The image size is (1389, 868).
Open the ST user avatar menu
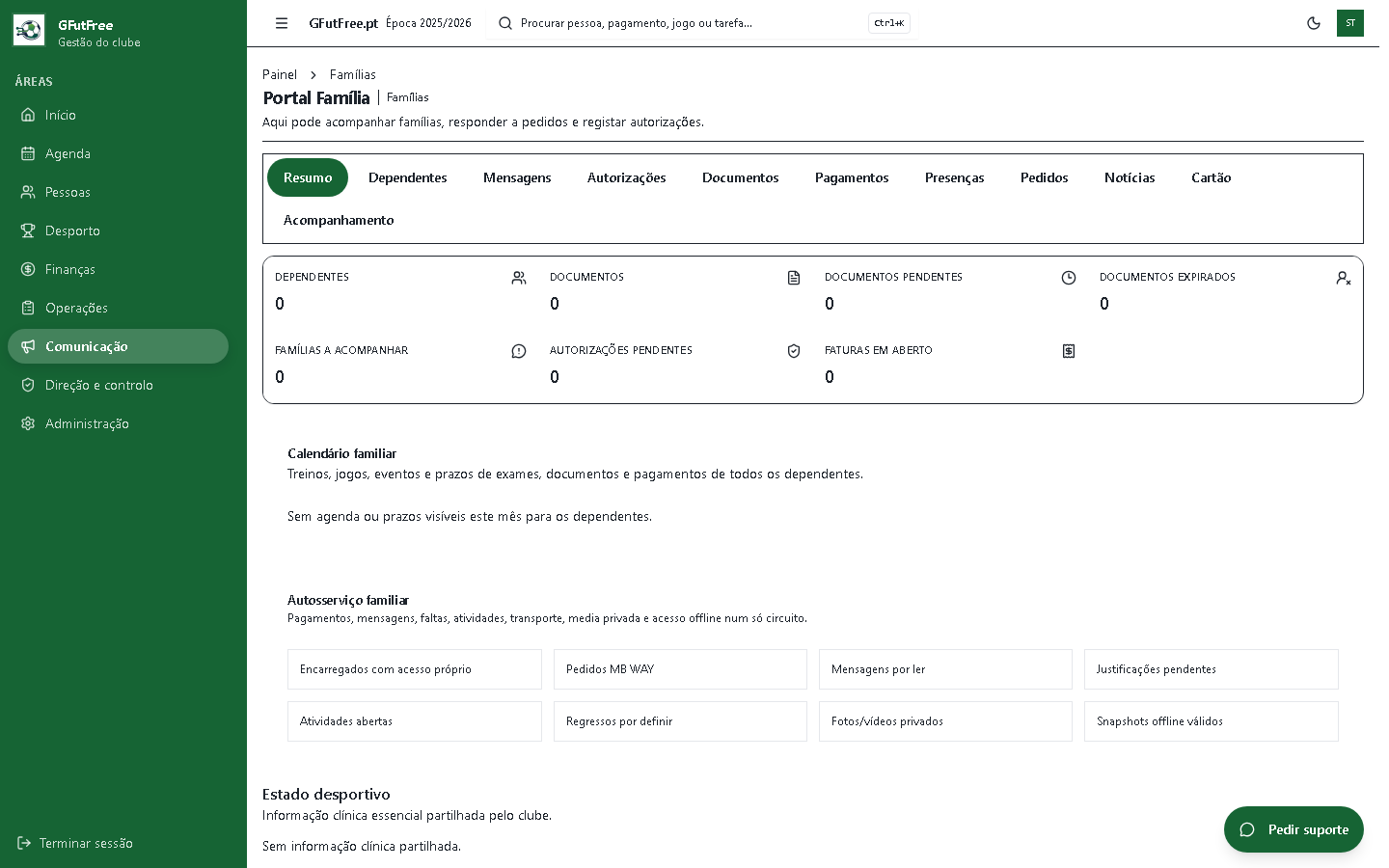coord(1350,23)
